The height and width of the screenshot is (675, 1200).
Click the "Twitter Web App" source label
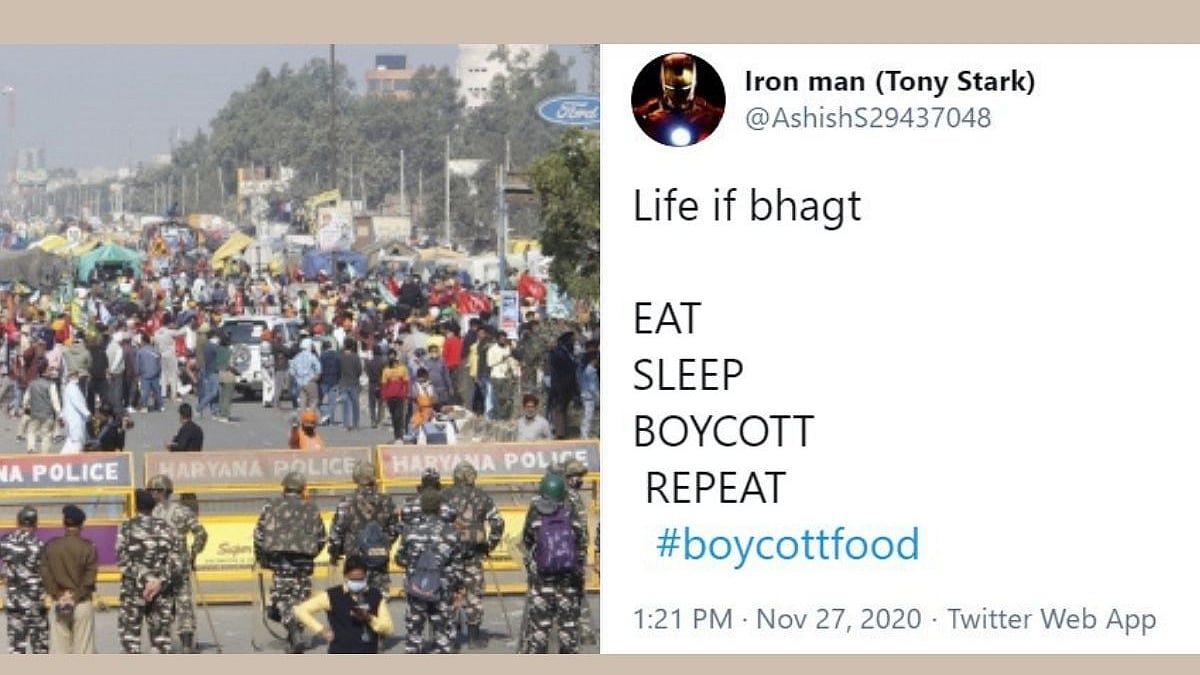point(1051,619)
